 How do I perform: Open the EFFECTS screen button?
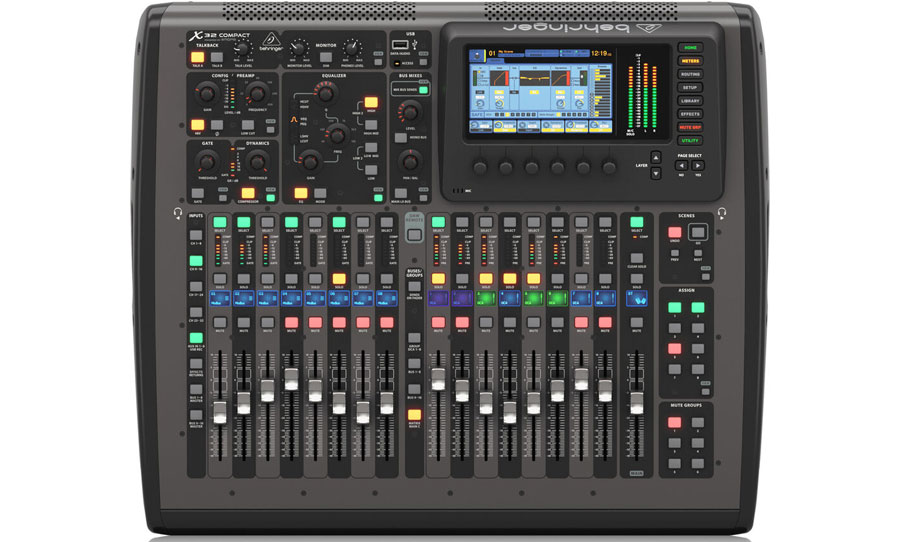690,114
